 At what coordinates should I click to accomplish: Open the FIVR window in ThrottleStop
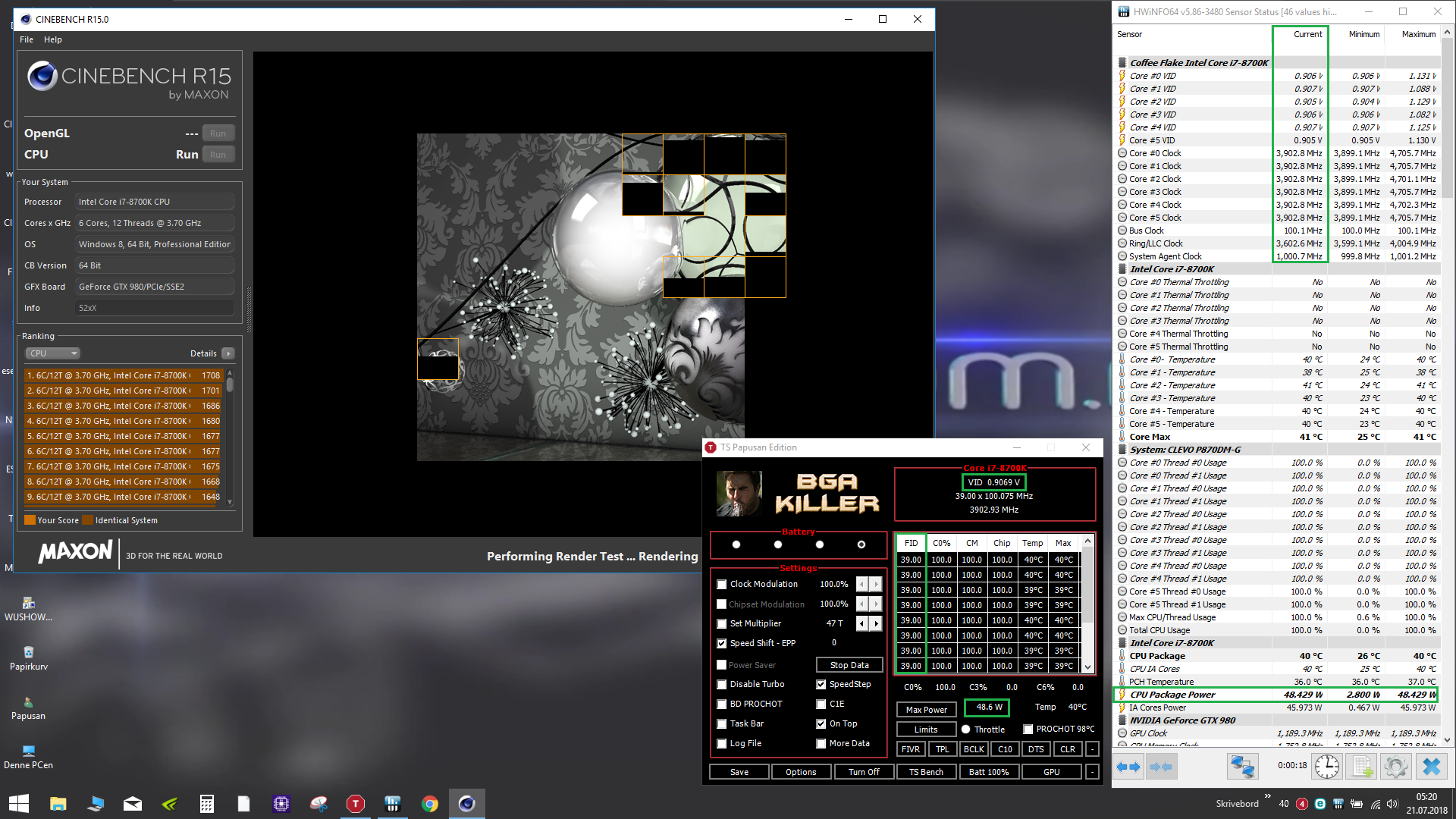coord(911,749)
